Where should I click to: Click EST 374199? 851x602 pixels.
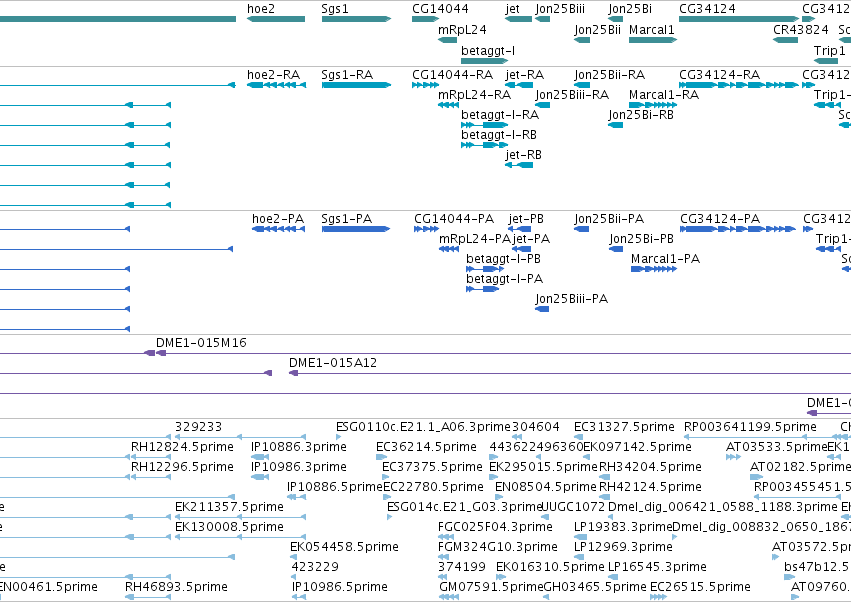[442, 577]
